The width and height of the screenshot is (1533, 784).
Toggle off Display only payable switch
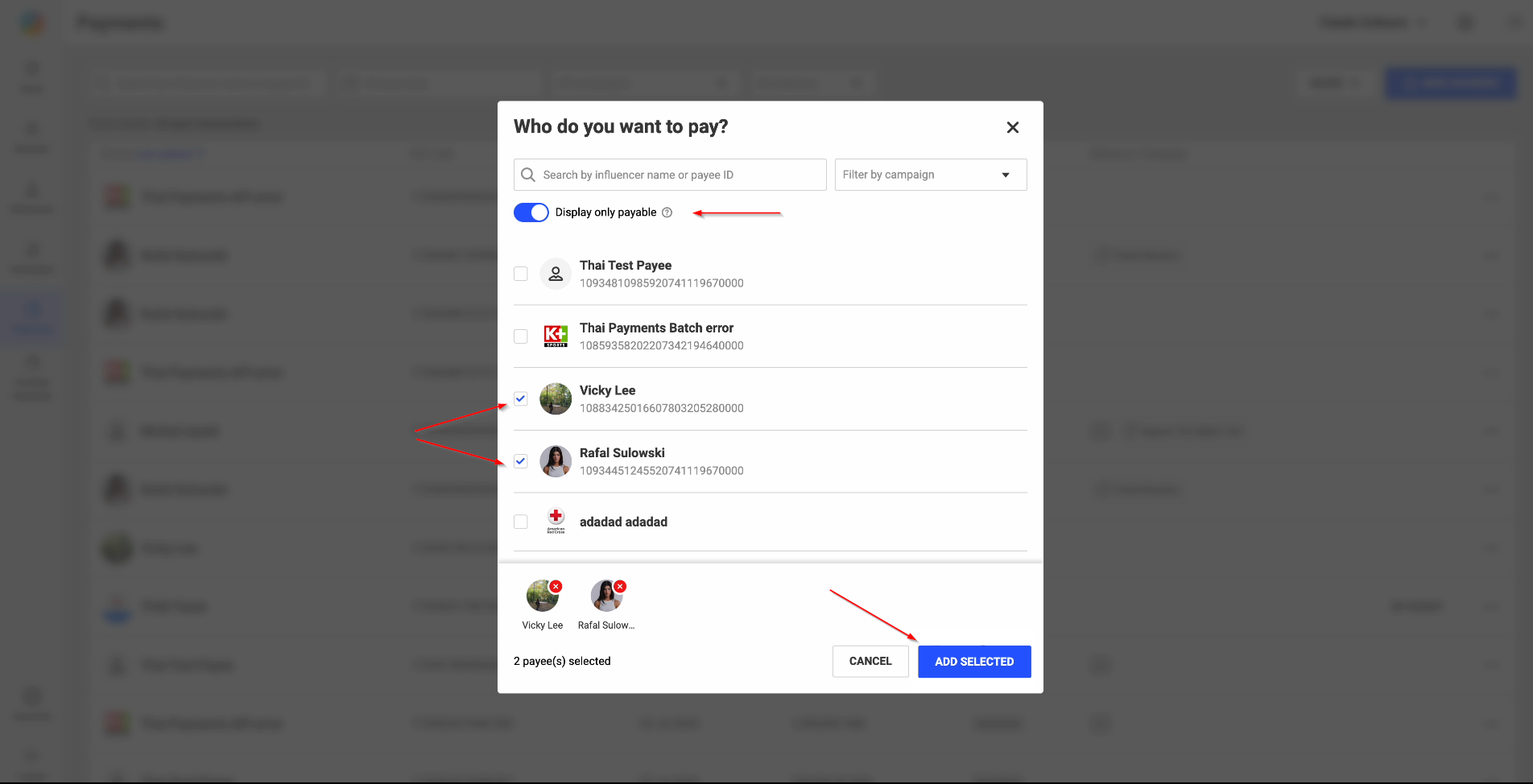coord(531,213)
